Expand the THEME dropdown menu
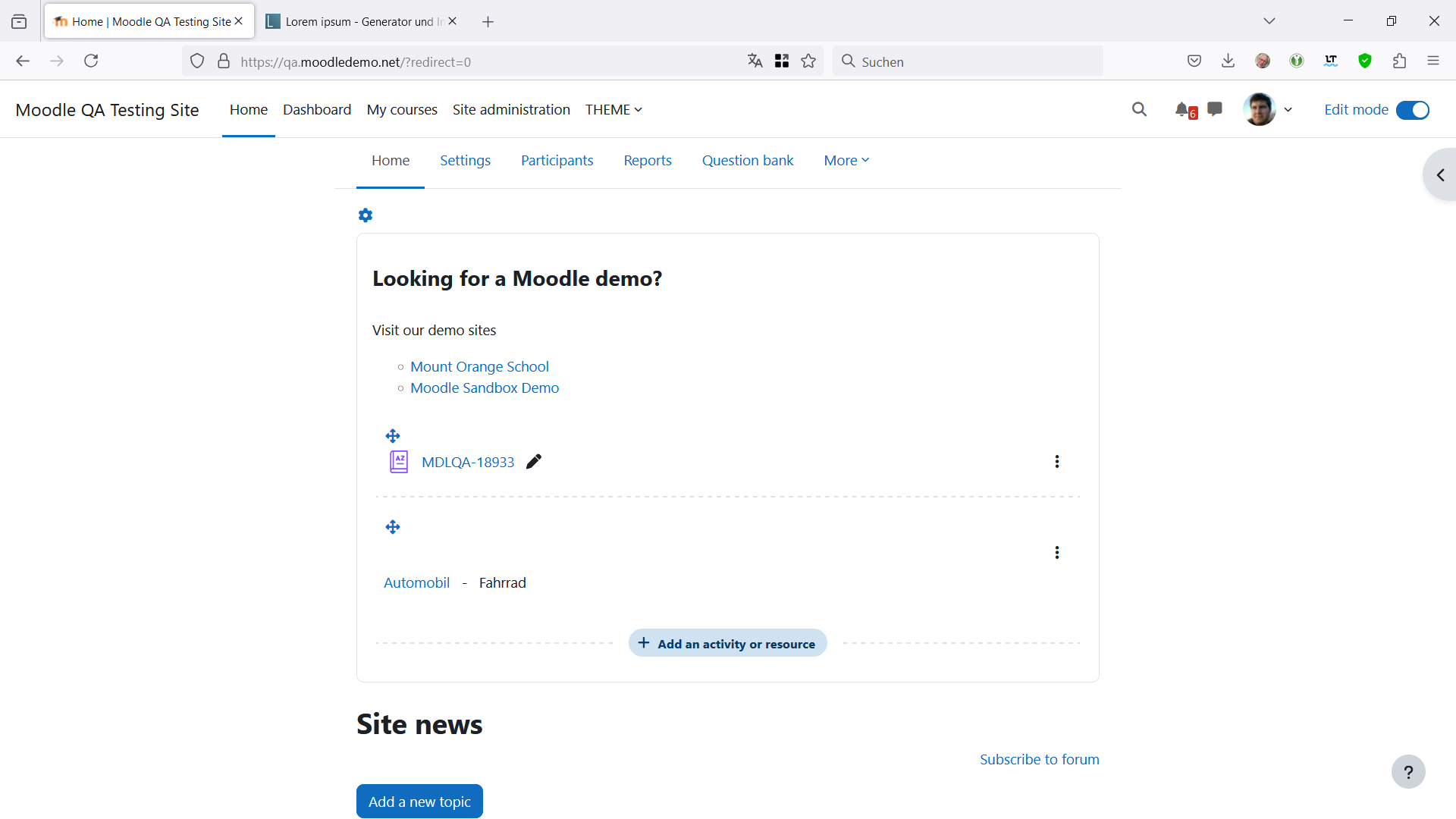 (614, 110)
